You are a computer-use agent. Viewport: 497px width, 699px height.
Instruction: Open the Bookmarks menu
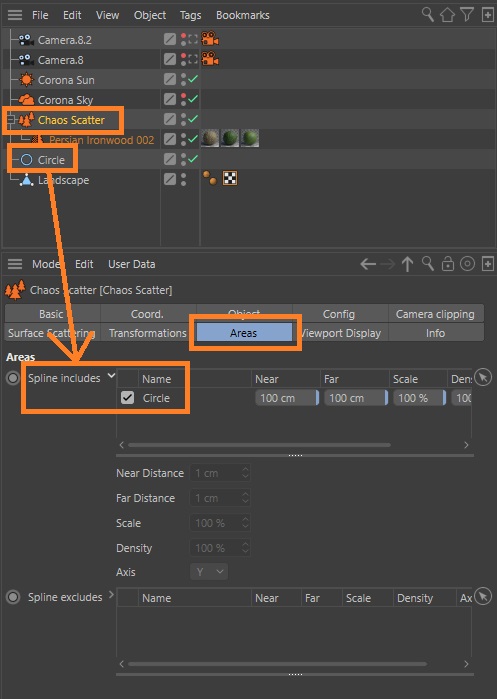[242, 15]
